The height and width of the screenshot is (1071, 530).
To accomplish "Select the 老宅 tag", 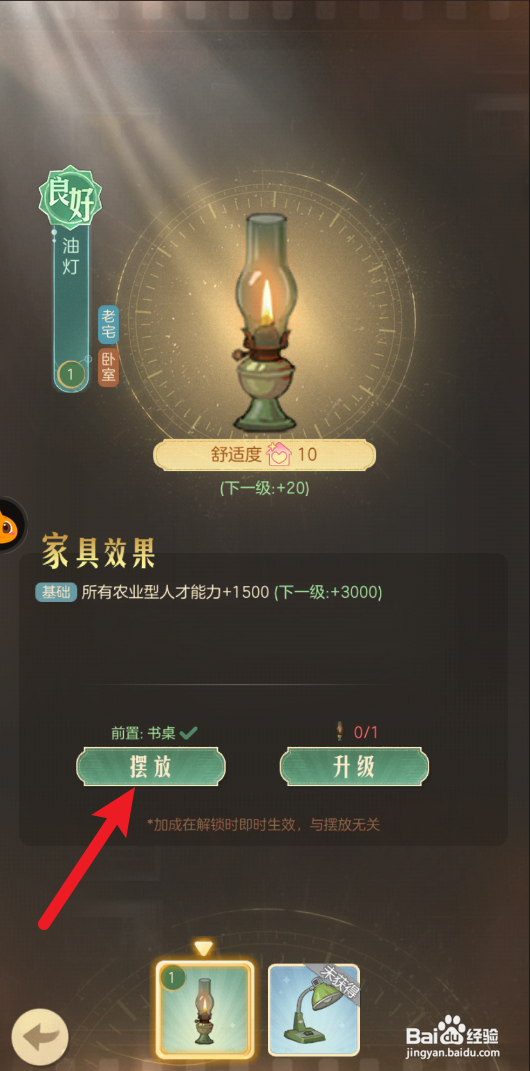I will pyautogui.click(x=109, y=324).
